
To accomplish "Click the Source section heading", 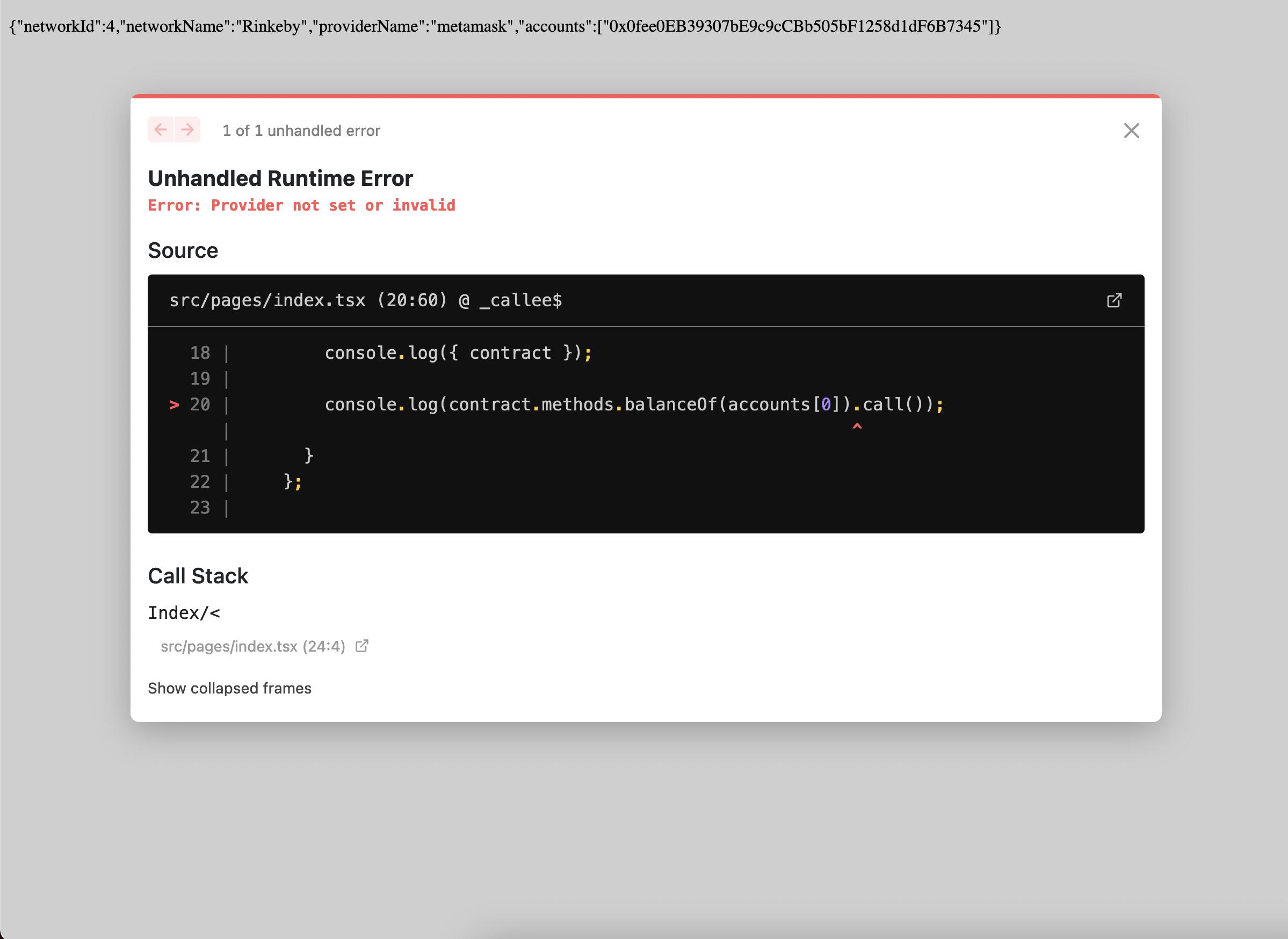I will (x=183, y=251).
